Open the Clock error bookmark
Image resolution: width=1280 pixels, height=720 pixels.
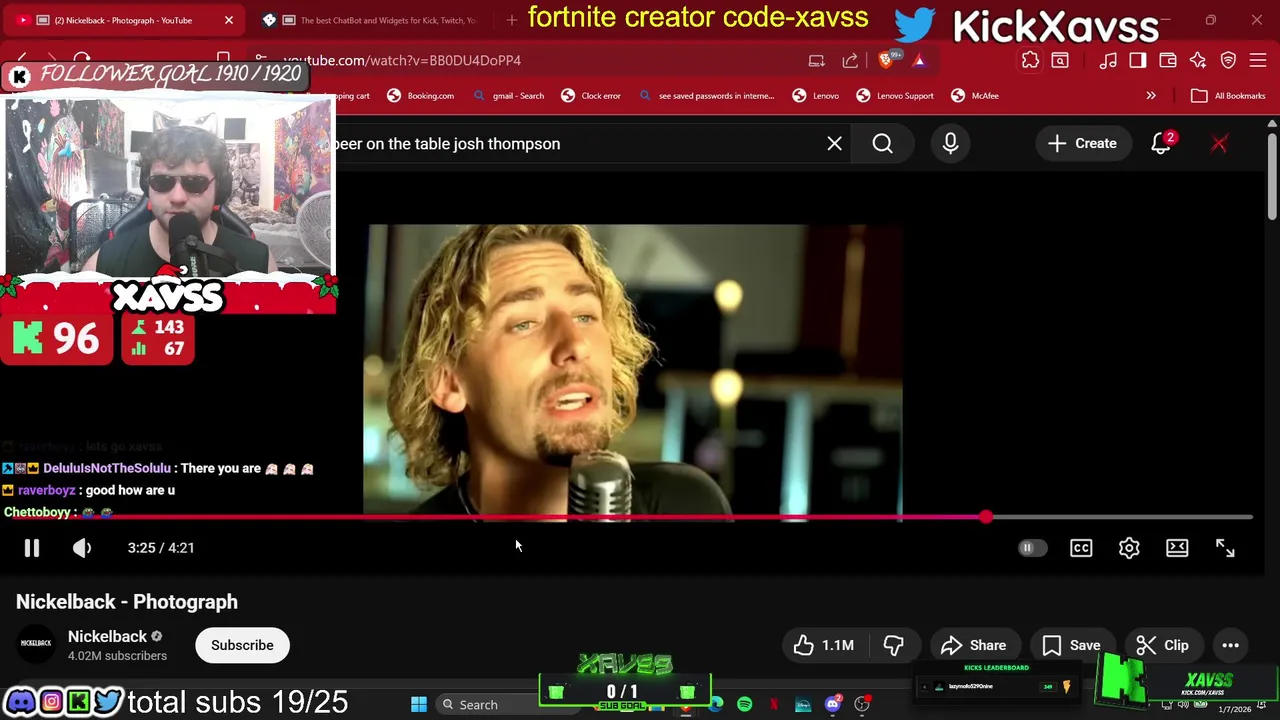(x=591, y=96)
